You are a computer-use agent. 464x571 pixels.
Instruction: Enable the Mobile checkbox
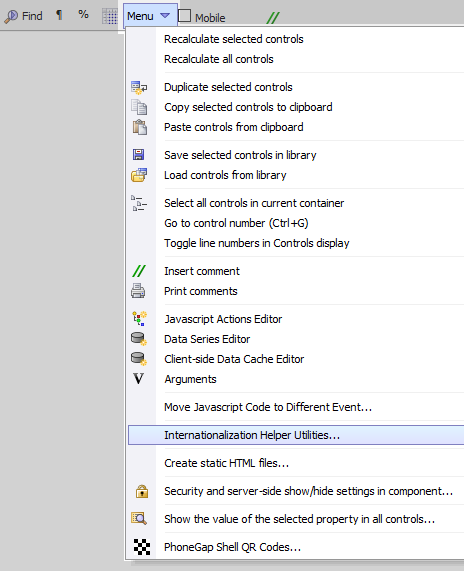click(x=185, y=16)
